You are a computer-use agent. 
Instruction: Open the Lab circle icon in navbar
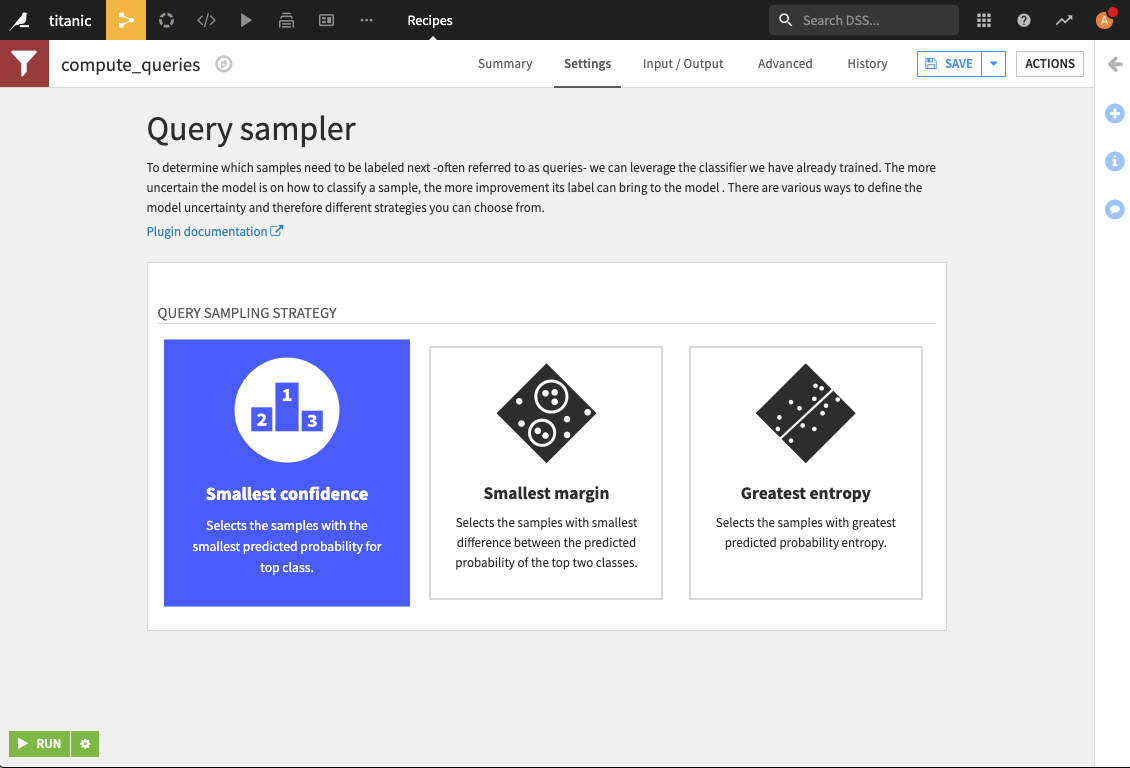tap(166, 20)
